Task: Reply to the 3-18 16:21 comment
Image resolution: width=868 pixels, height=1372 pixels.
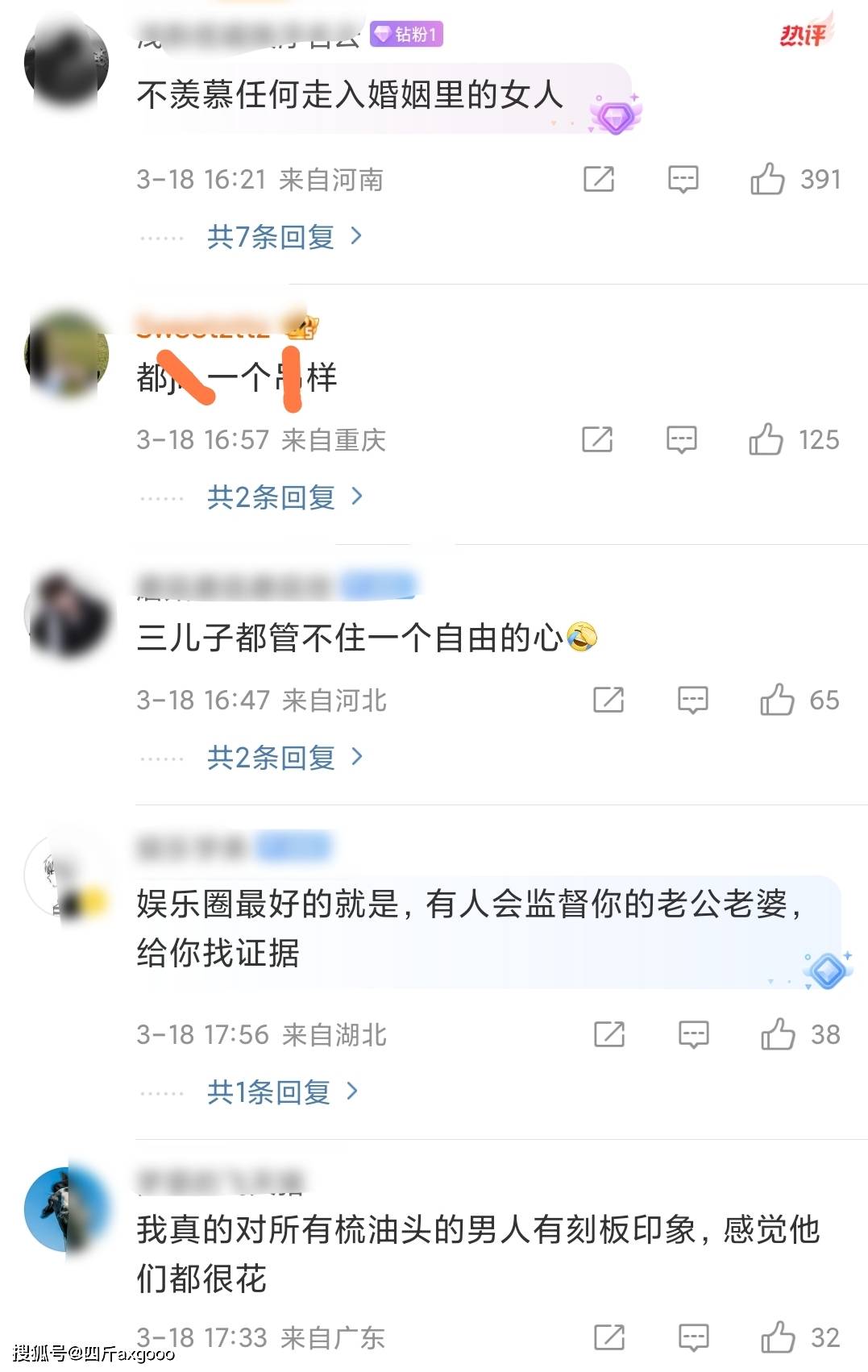Action: (683, 179)
